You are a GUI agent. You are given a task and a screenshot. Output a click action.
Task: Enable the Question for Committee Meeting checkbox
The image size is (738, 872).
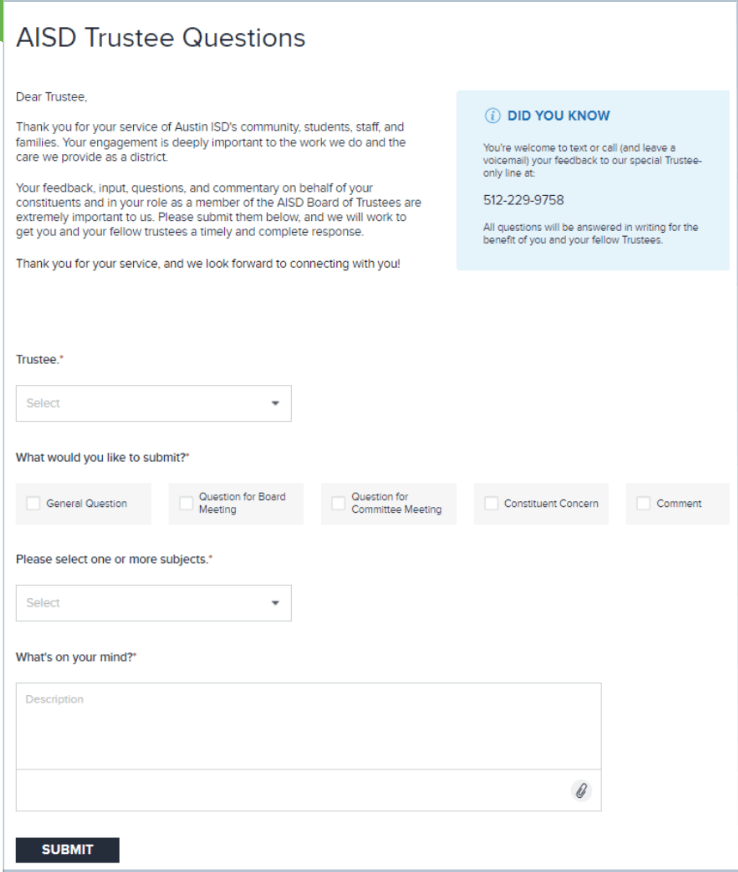click(x=338, y=504)
